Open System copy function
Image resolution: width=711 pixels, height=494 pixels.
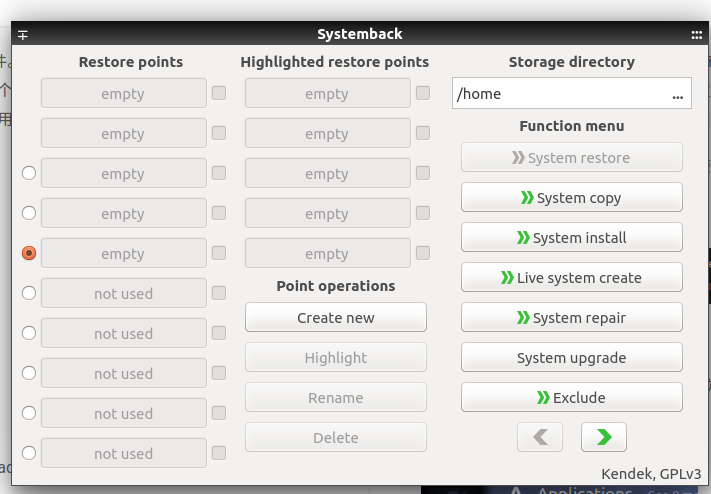click(x=572, y=198)
